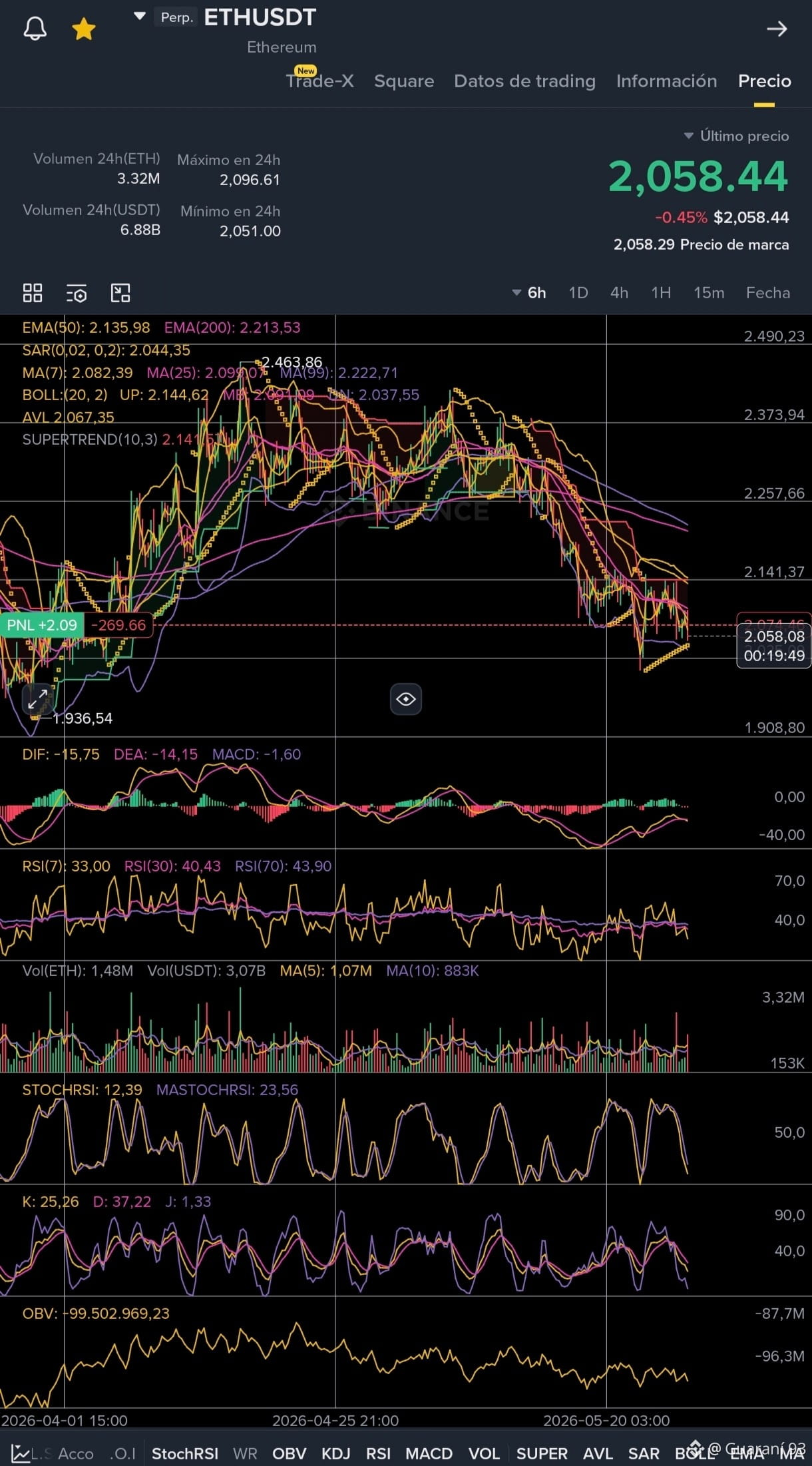Tap the Vol(ETH): 1,48M value

[77, 971]
